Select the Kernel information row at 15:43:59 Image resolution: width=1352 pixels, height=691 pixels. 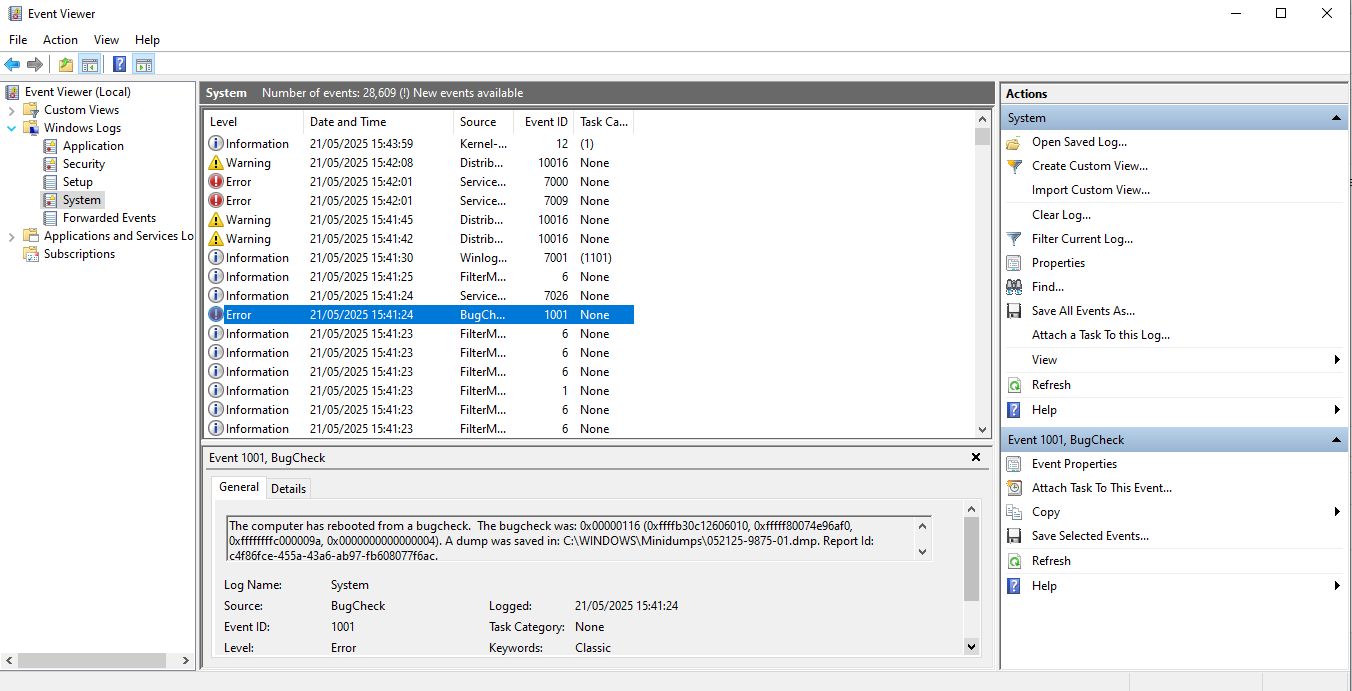coord(419,144)
